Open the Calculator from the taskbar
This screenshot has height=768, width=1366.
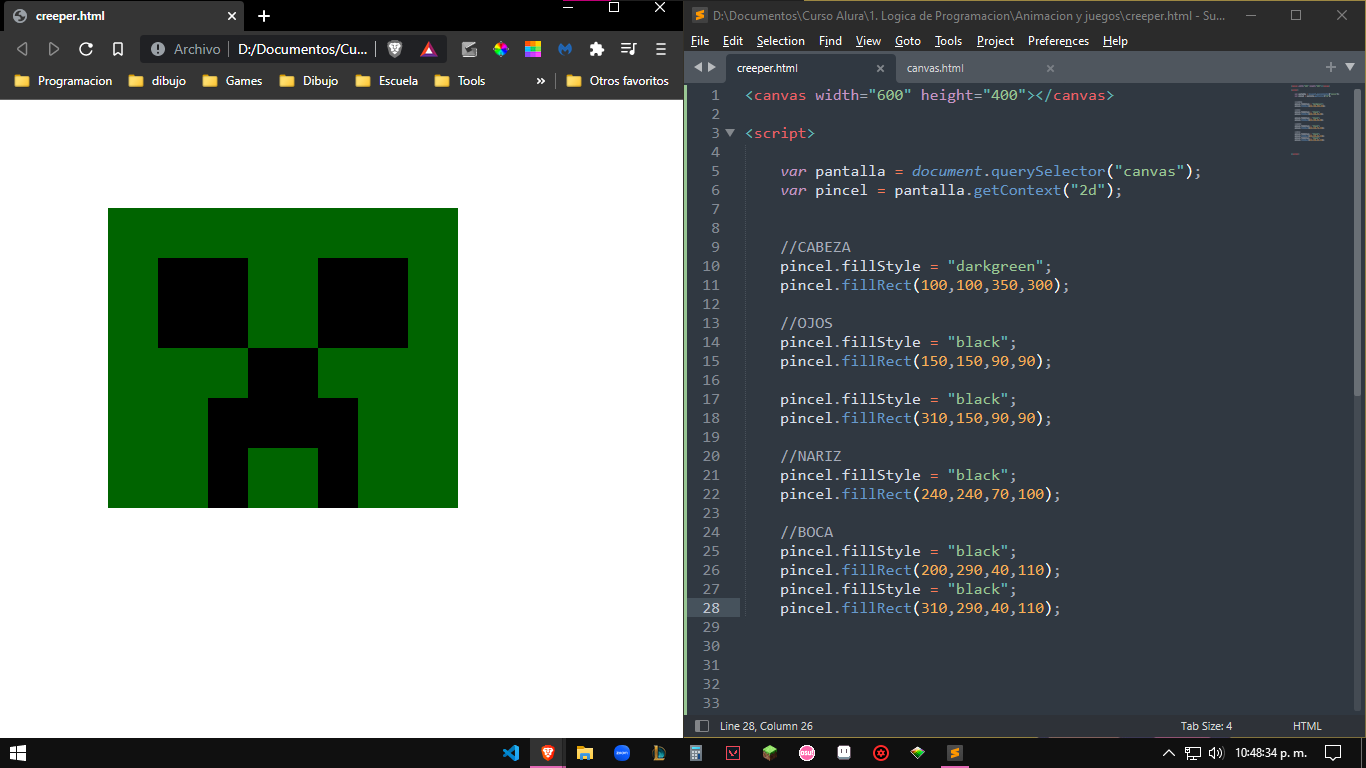[x=696, y=753]
